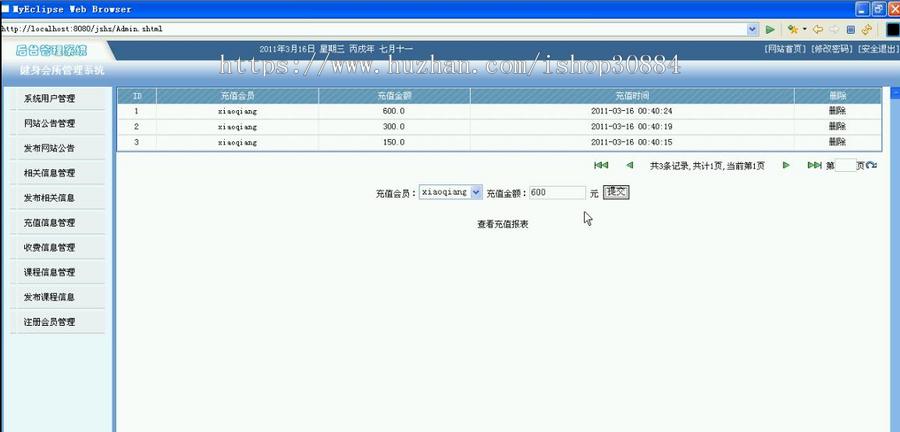The height and width of the screenshot is (432, 900).
Task: Click the 充值会员 column header
Action: (x=237, y=96)
